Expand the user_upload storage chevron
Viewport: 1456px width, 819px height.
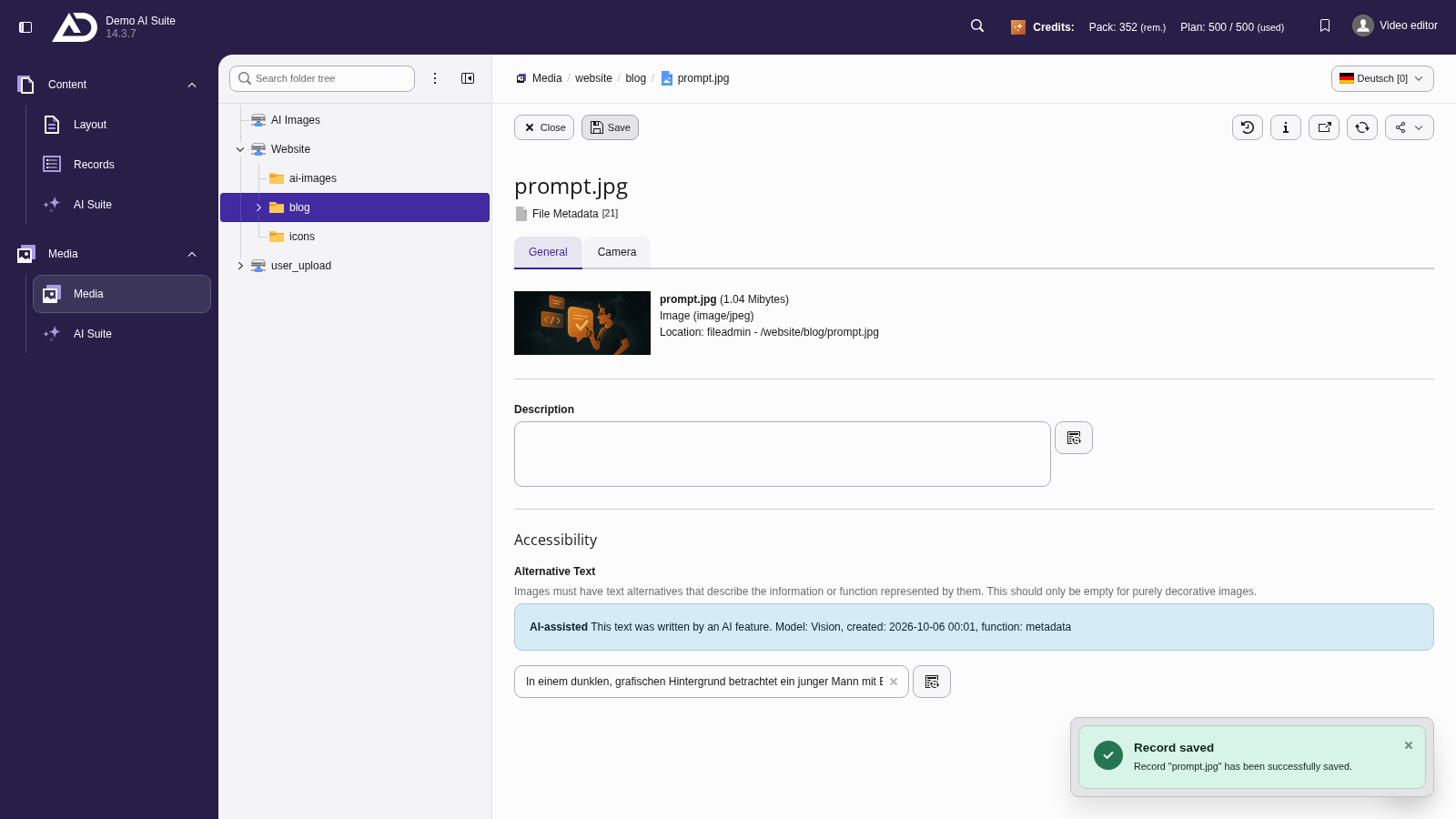point(240,266)
